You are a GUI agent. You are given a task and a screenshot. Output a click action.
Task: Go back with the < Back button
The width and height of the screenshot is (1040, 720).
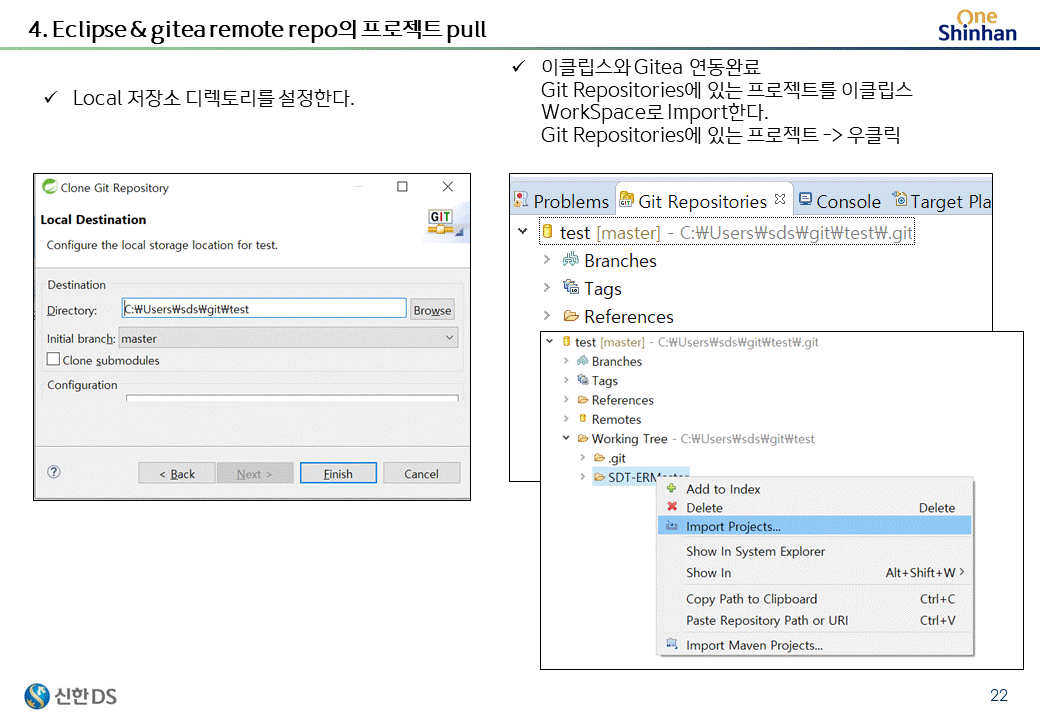(x=176, y=473)
